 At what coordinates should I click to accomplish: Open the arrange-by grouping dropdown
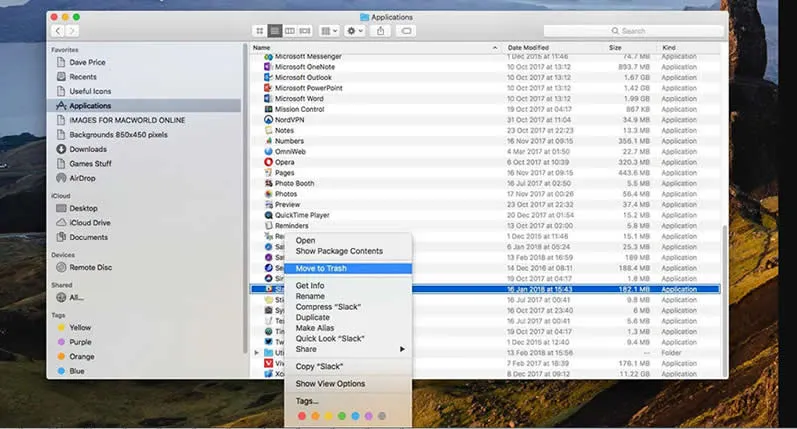tap(329, 31)
